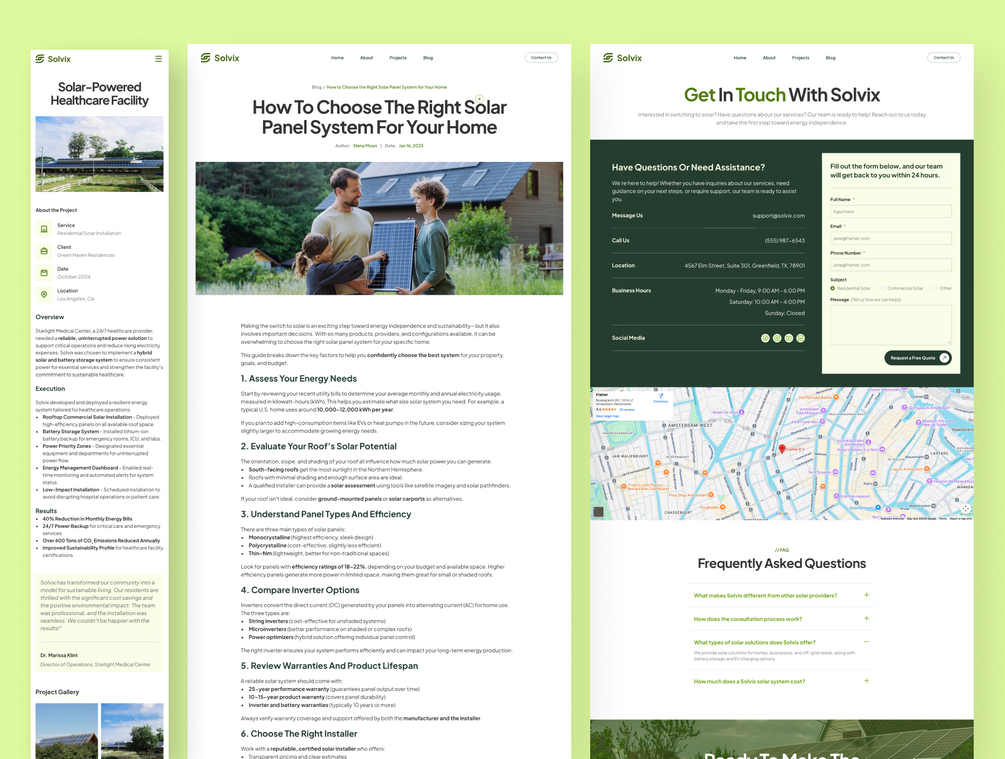Click the Directions icon in the map card
1005x759 pixels.
[x=661, y=397]
